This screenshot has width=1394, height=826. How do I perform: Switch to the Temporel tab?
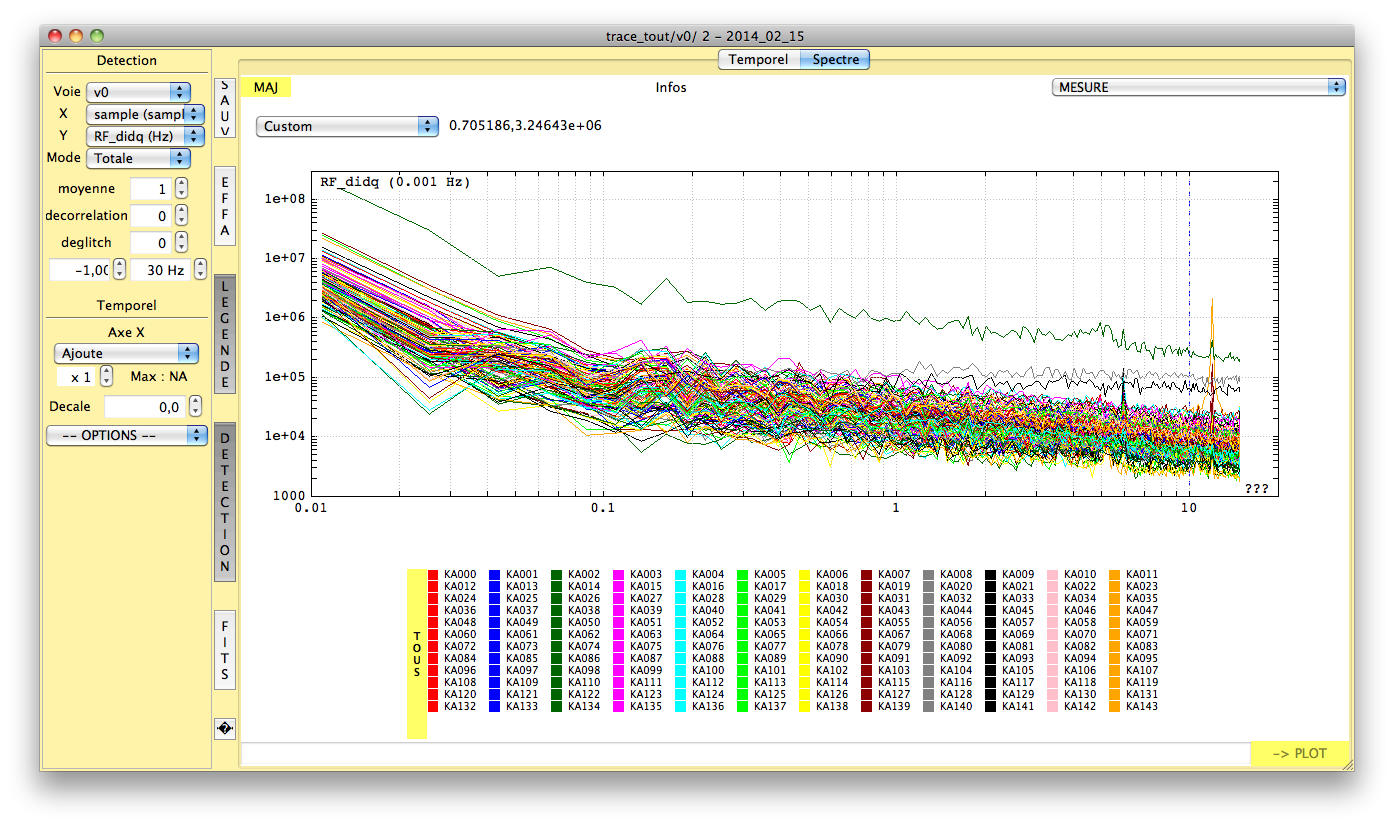pos(758,60)
